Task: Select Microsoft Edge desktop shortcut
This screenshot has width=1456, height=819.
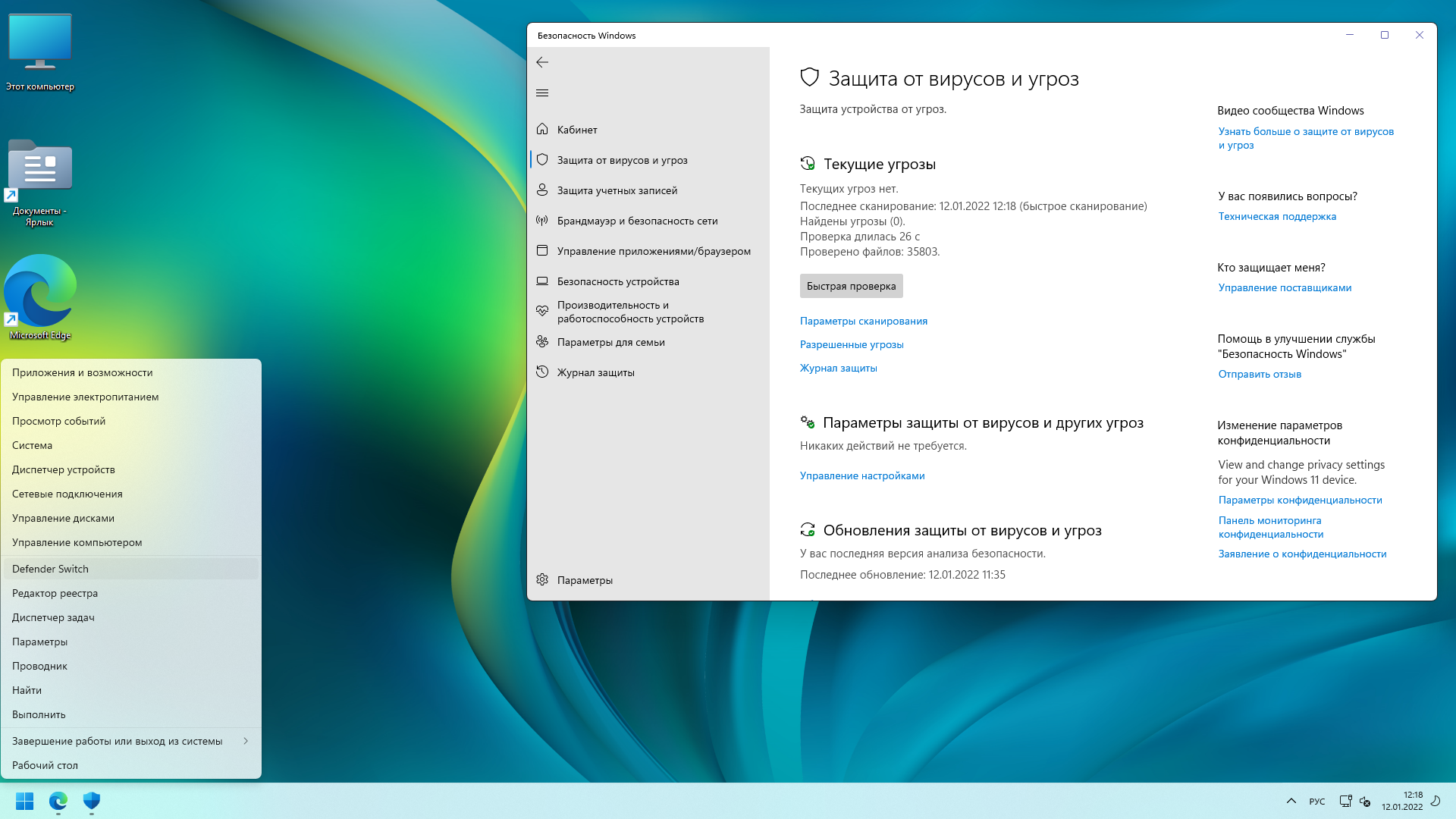Action: point(40,297)
